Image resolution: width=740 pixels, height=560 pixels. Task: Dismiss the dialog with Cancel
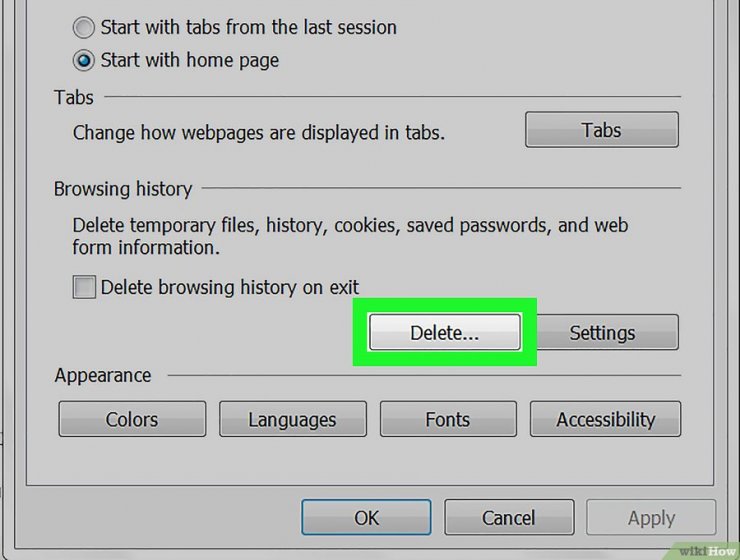[x=509, y=518]
